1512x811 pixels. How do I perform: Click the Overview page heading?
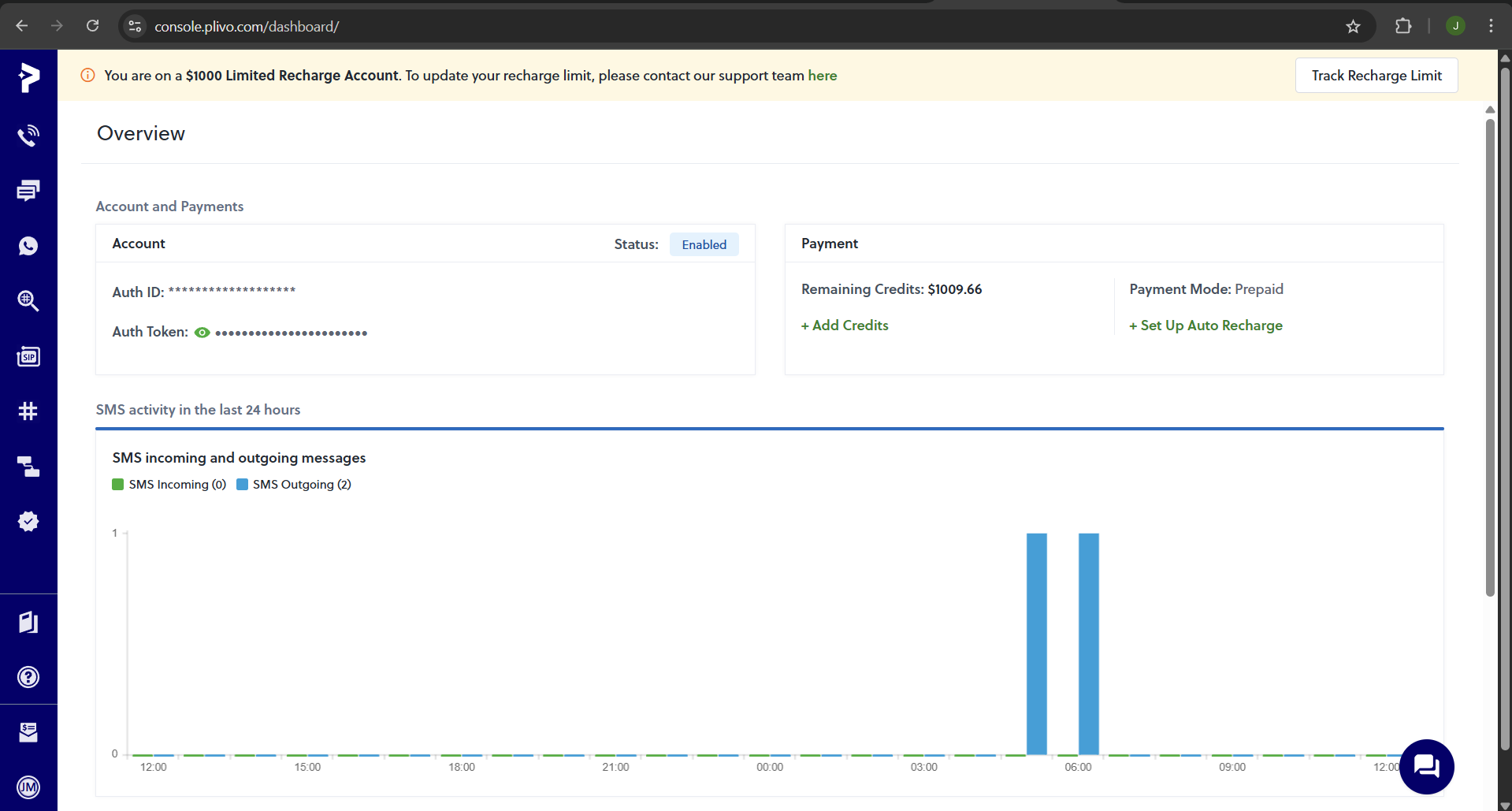coord(141,133)
